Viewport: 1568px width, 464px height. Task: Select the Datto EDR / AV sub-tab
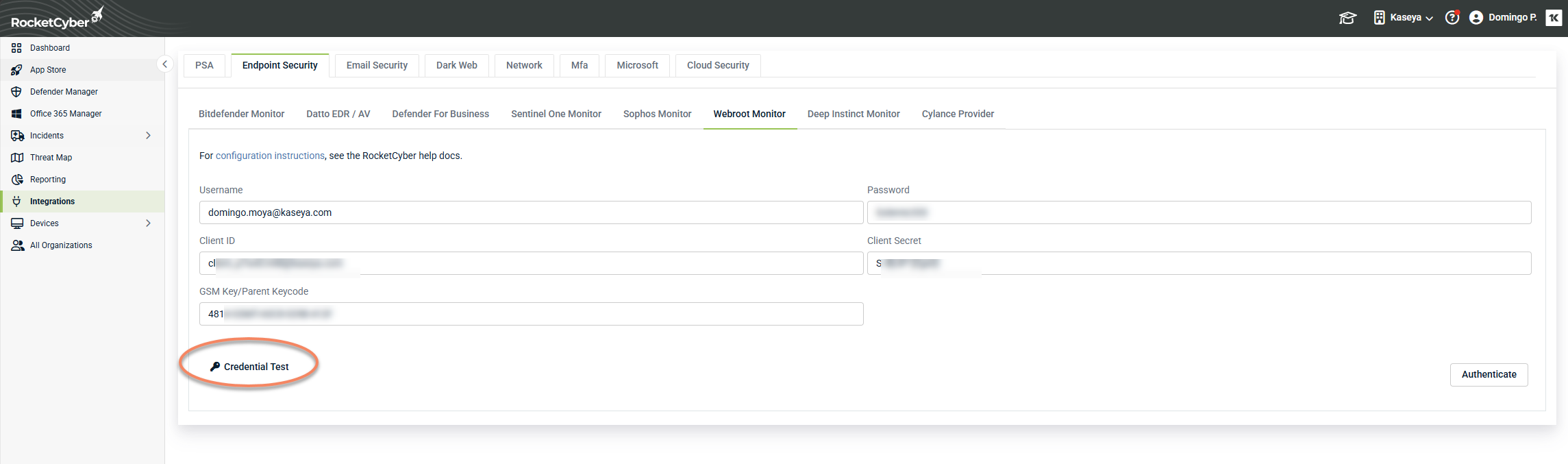(338, 114)
